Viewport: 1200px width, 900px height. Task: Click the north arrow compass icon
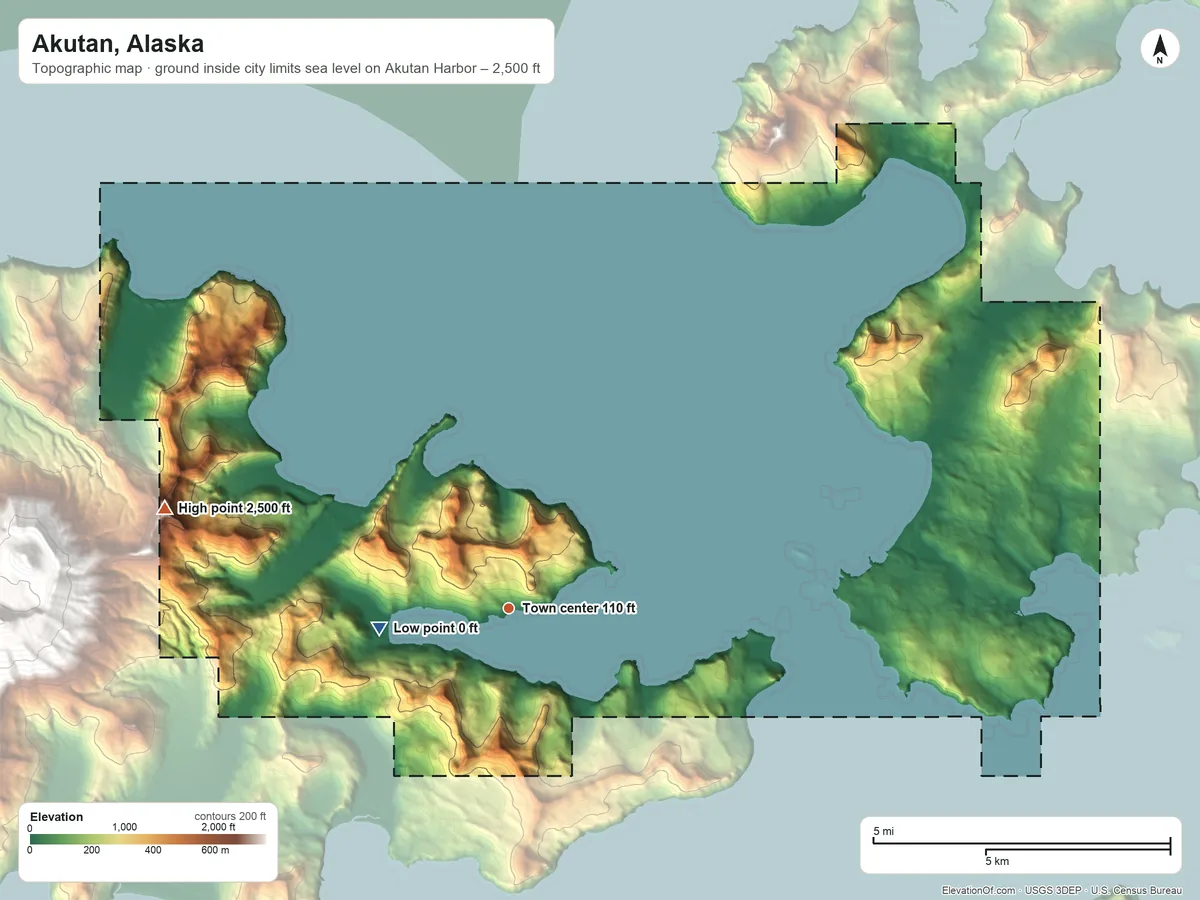(1159, 49)
